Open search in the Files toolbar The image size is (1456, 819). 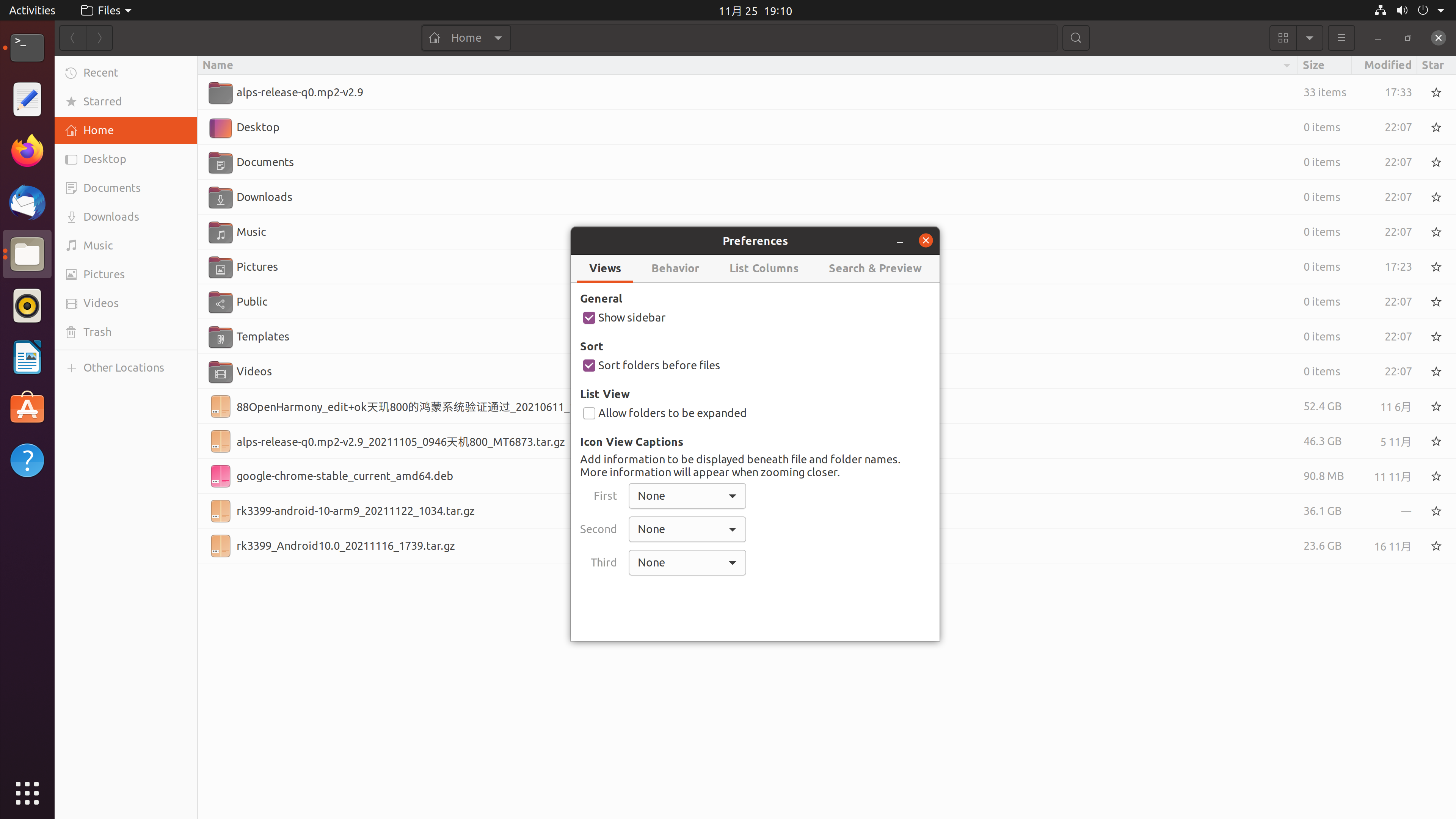pyautogui.click(x=1076, y=38)
